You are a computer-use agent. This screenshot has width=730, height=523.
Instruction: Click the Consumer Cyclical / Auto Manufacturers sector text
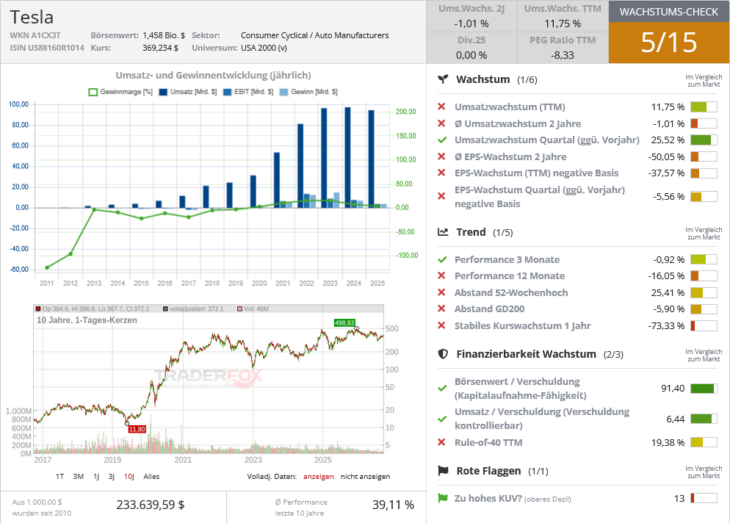[315, 35]
